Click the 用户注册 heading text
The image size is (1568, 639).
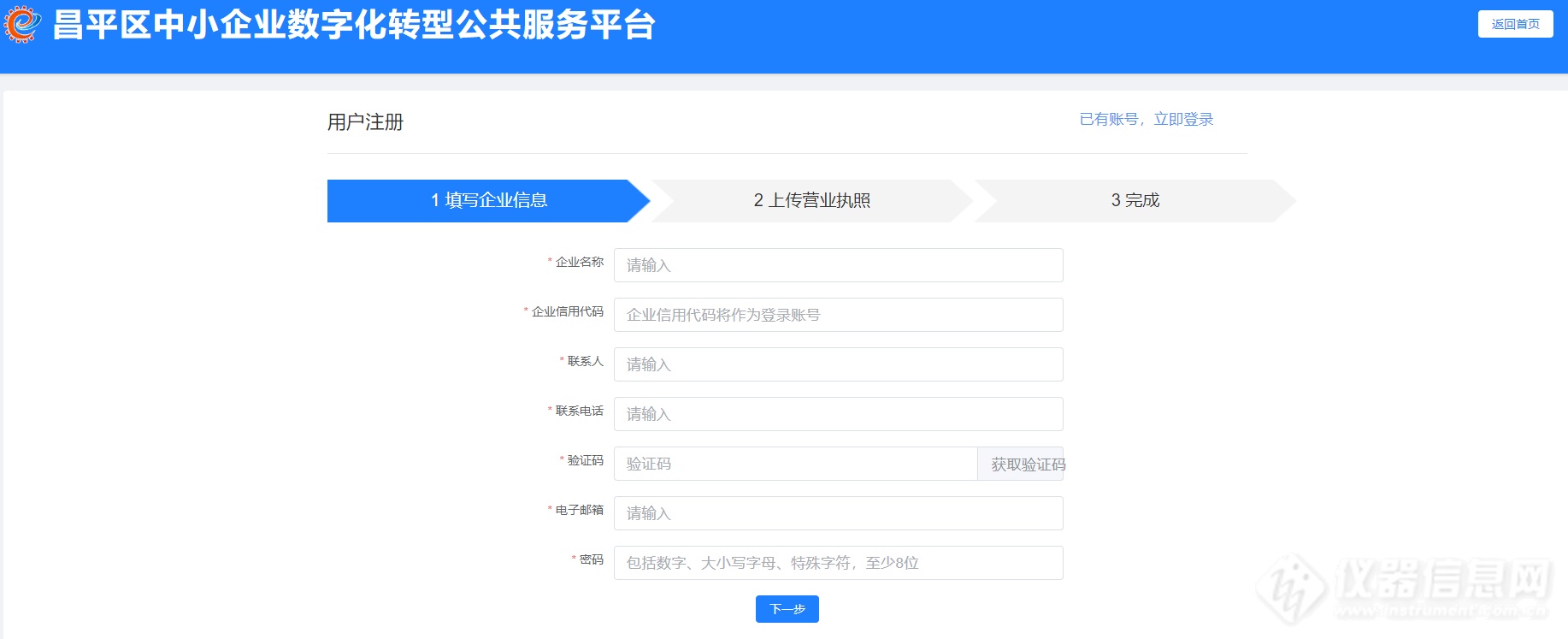tap(365, 122)
